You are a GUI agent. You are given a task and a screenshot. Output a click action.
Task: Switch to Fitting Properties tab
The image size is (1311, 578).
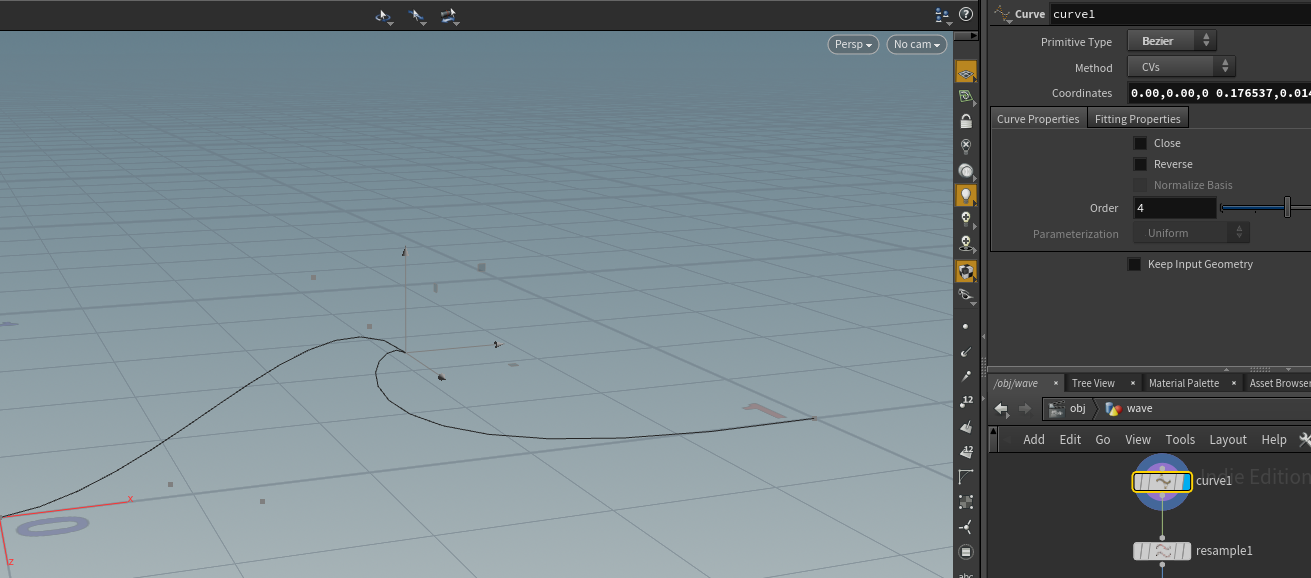pos(1138,119)
